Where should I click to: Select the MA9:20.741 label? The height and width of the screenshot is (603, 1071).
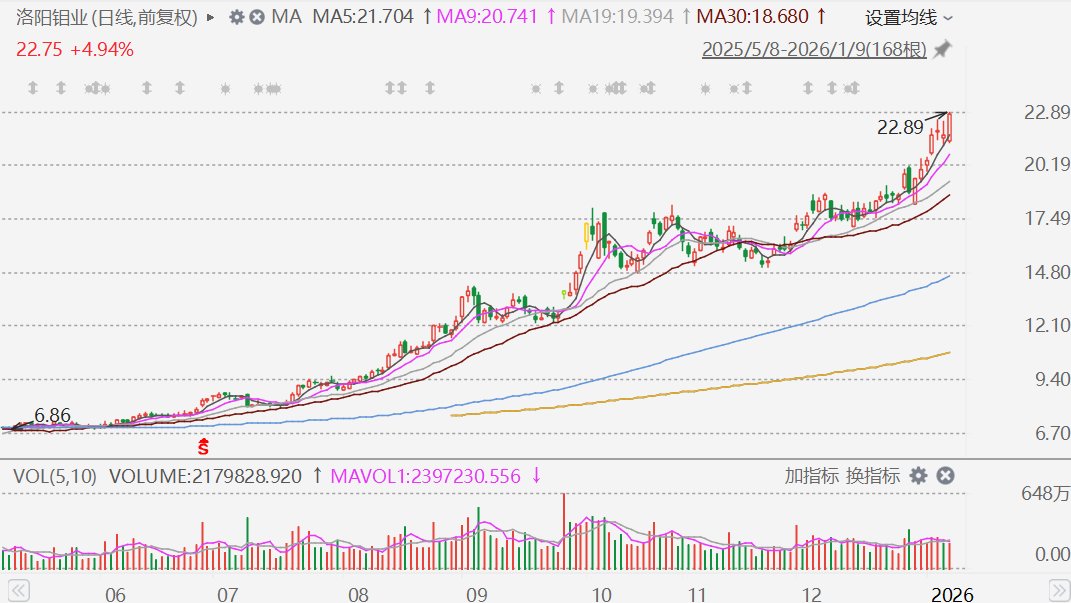(487, 16)
